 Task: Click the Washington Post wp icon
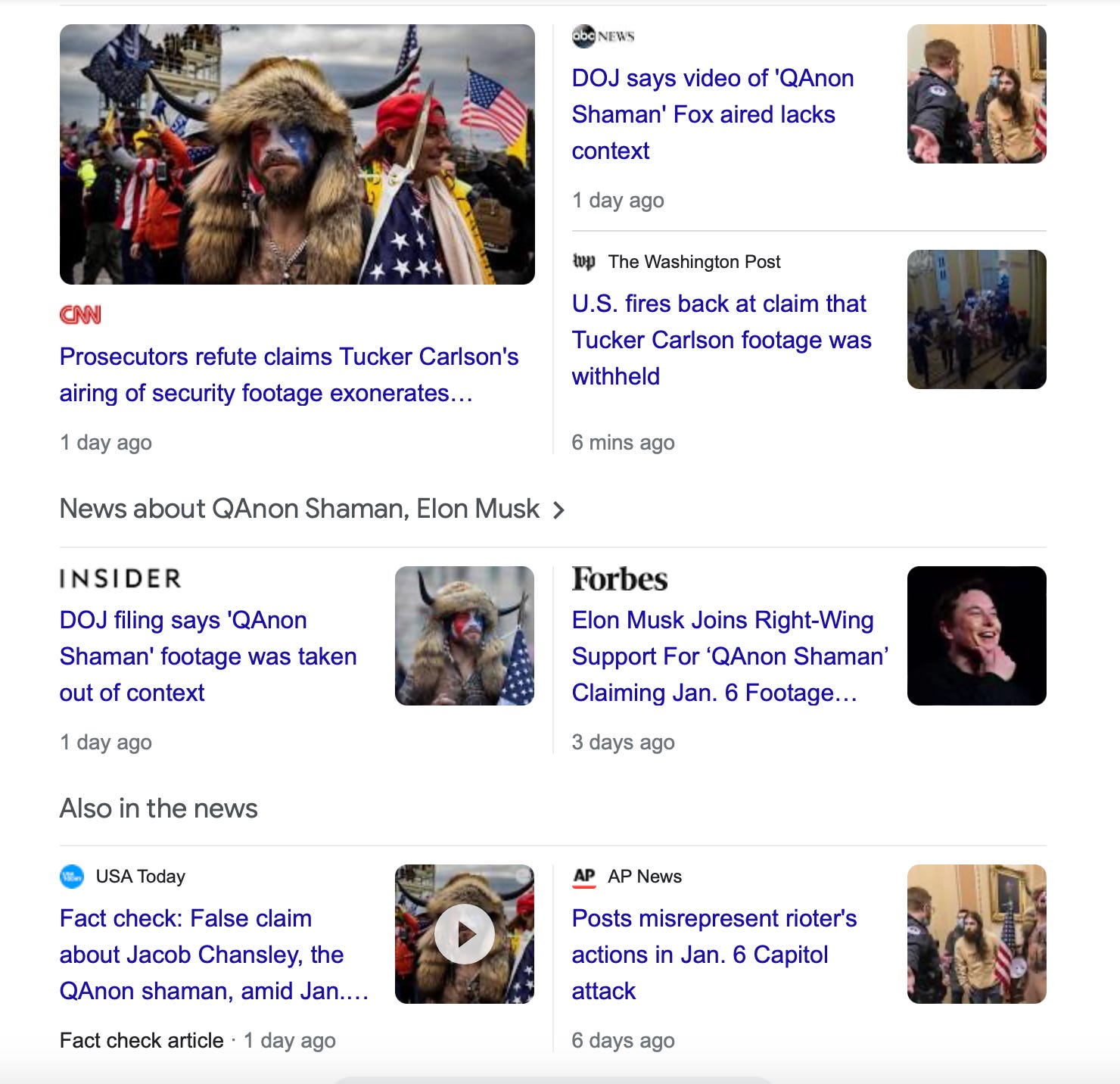pyautogui.click(x=584, y=262)
